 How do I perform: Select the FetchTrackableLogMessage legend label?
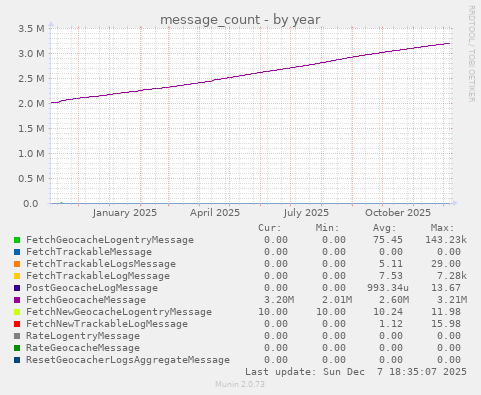coord(98,276)
